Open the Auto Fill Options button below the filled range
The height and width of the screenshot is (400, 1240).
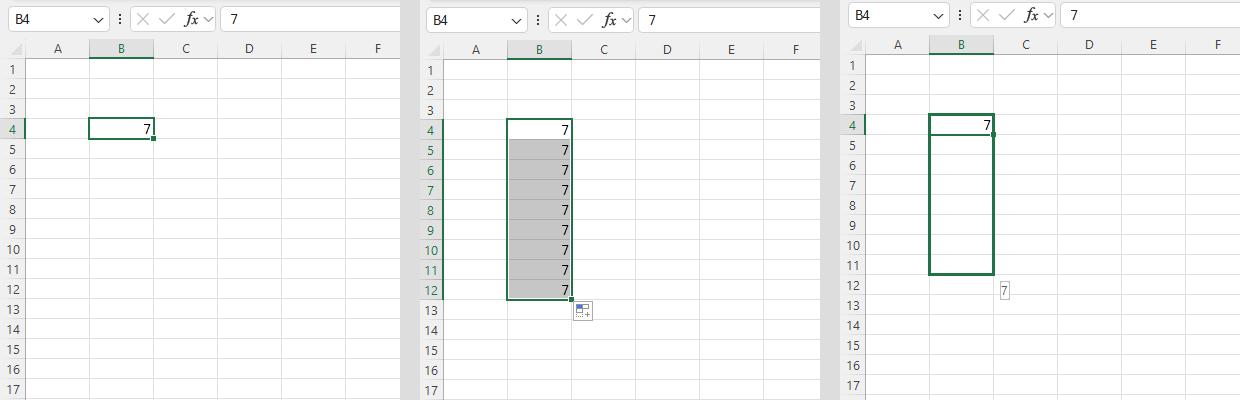(x=583, y=311)
